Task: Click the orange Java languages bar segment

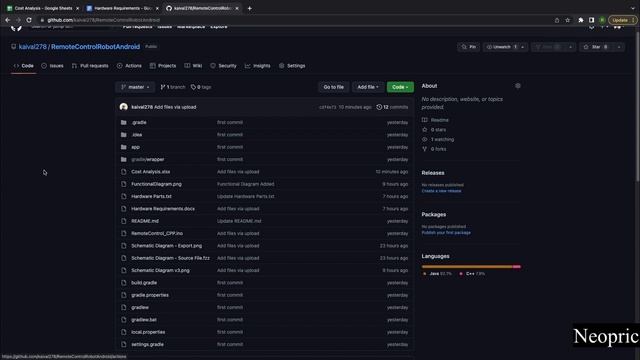Action: coord(467,267)
